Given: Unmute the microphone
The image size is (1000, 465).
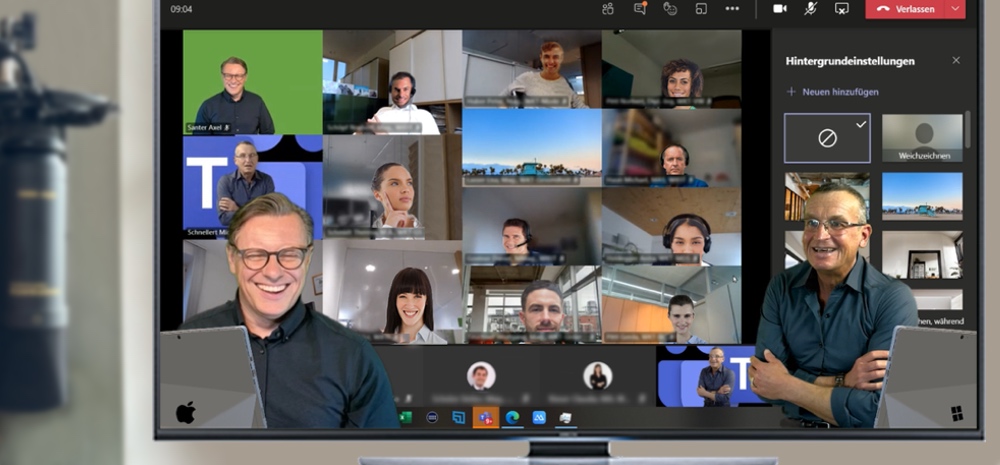Looking at the screenshot, I should pyautogui.click(x=811, y=9).
